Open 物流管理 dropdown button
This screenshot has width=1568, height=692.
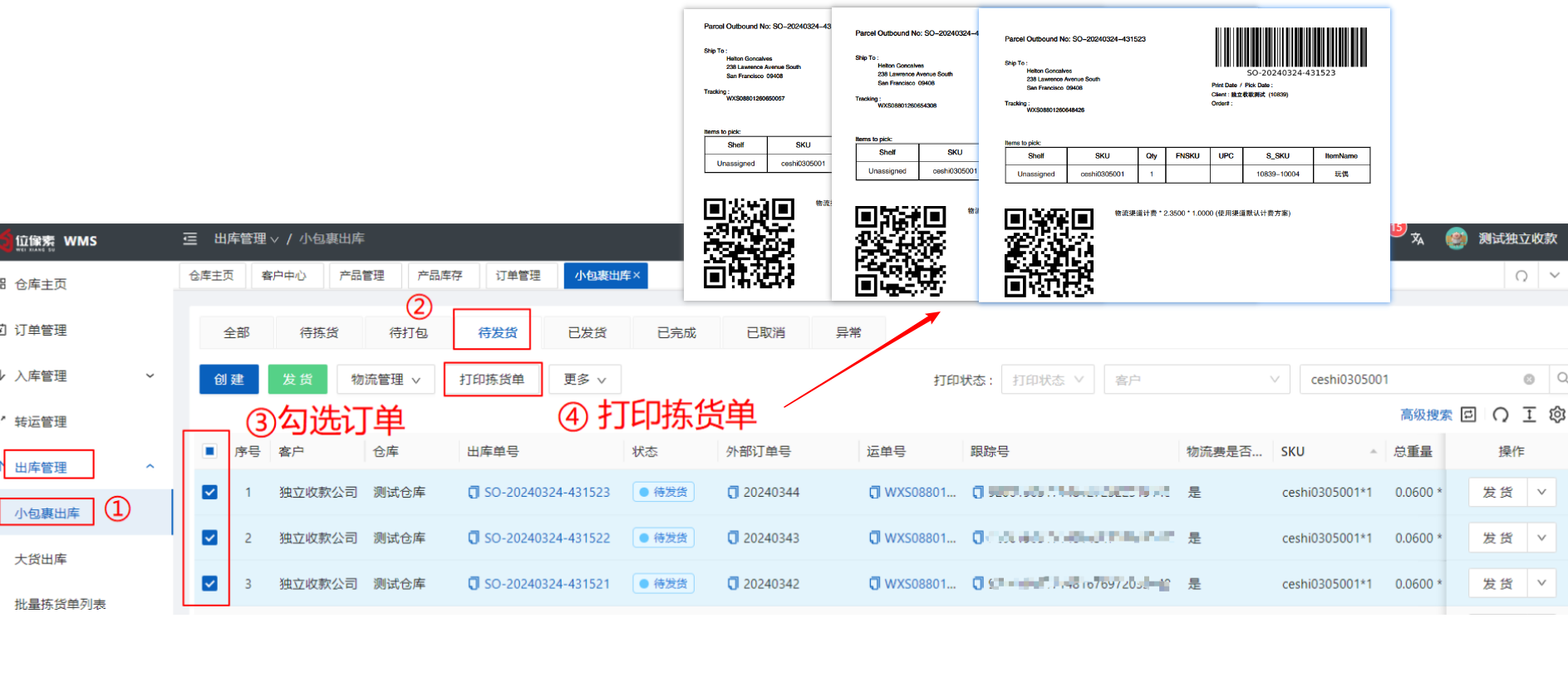[386, 380]
